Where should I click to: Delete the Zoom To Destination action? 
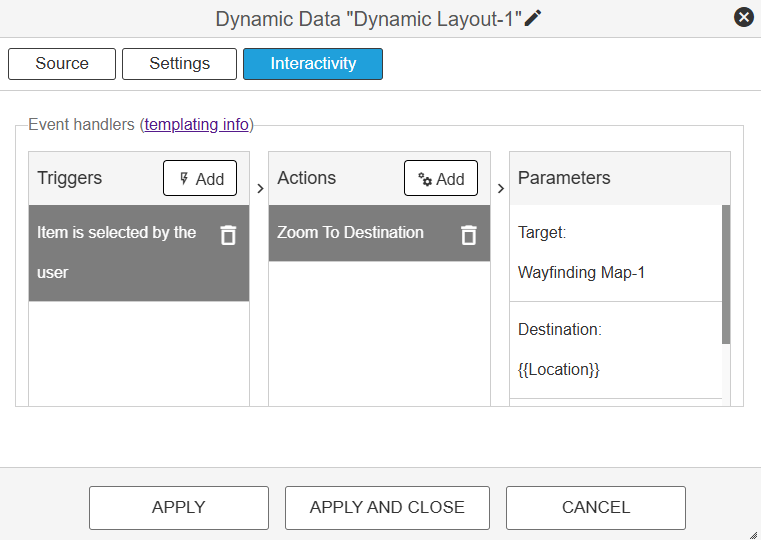468,235
